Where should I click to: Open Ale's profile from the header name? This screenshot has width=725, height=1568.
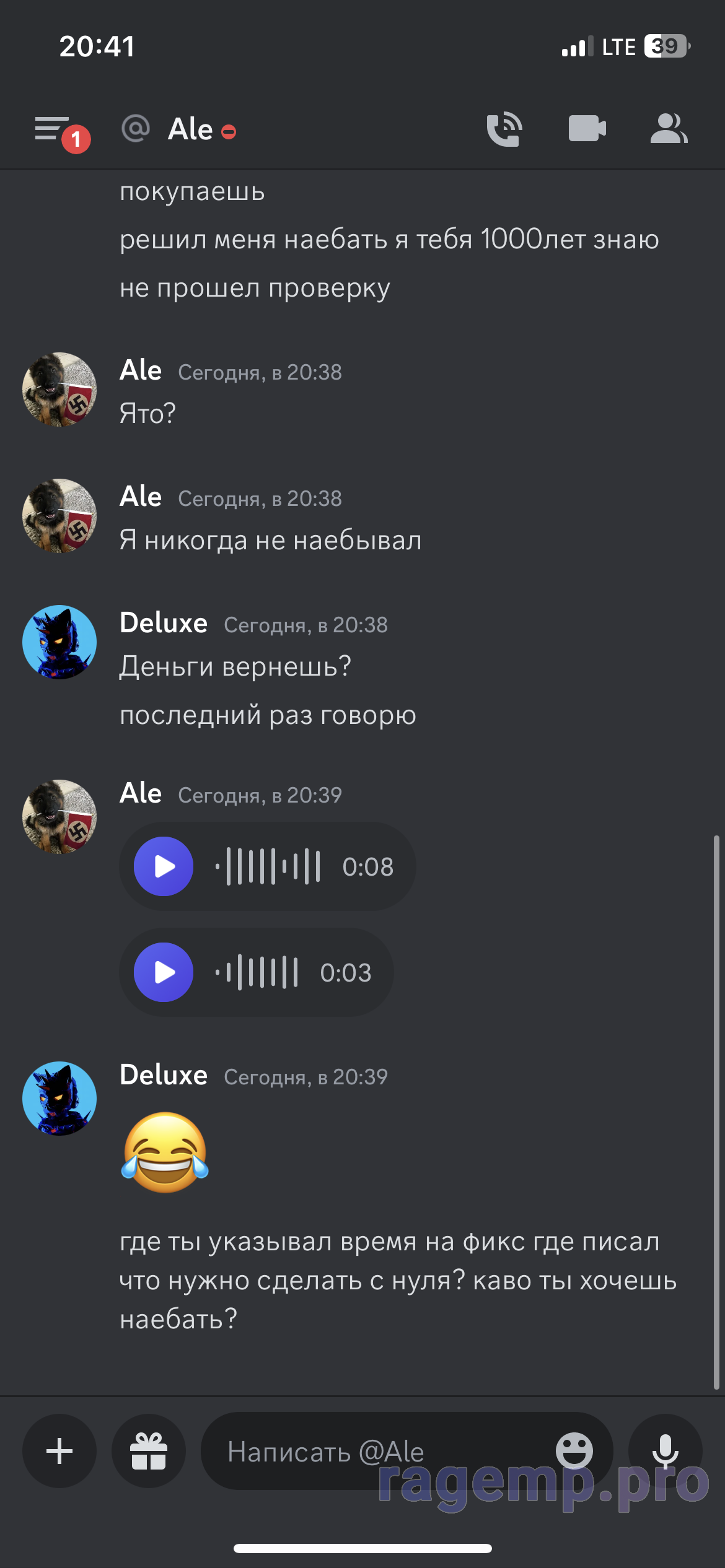pos(190,129)
